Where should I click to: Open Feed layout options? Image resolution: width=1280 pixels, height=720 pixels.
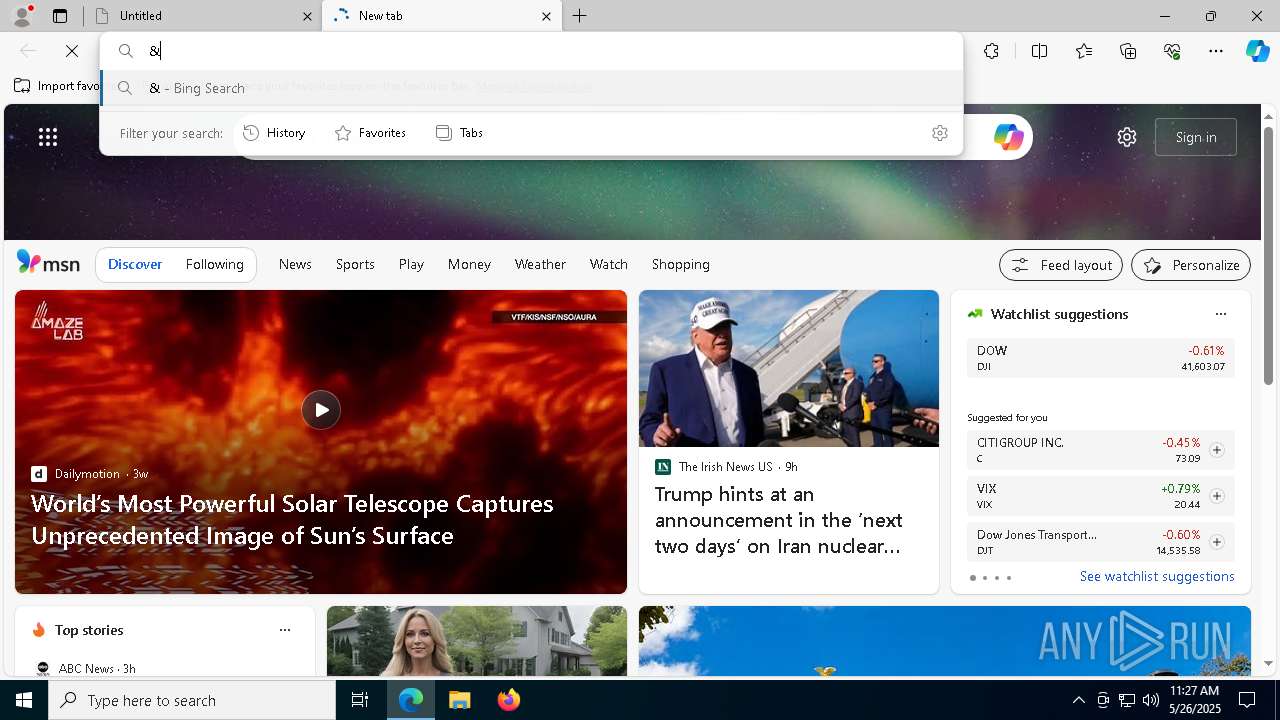click(1061, 265)
